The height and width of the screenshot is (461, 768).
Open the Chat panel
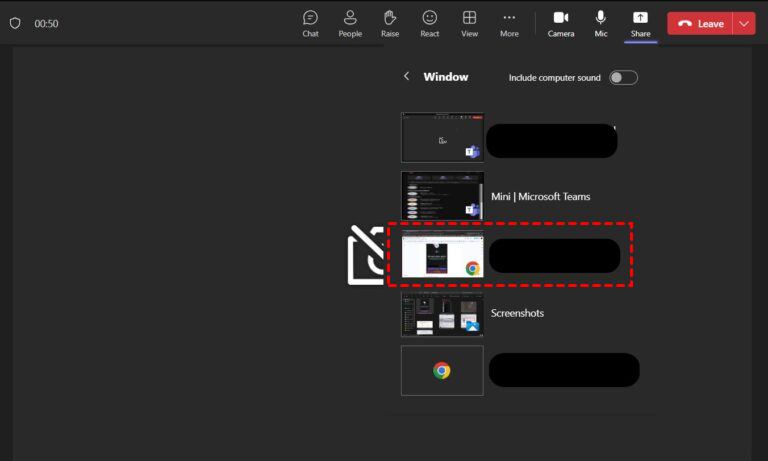pos(310,23)
